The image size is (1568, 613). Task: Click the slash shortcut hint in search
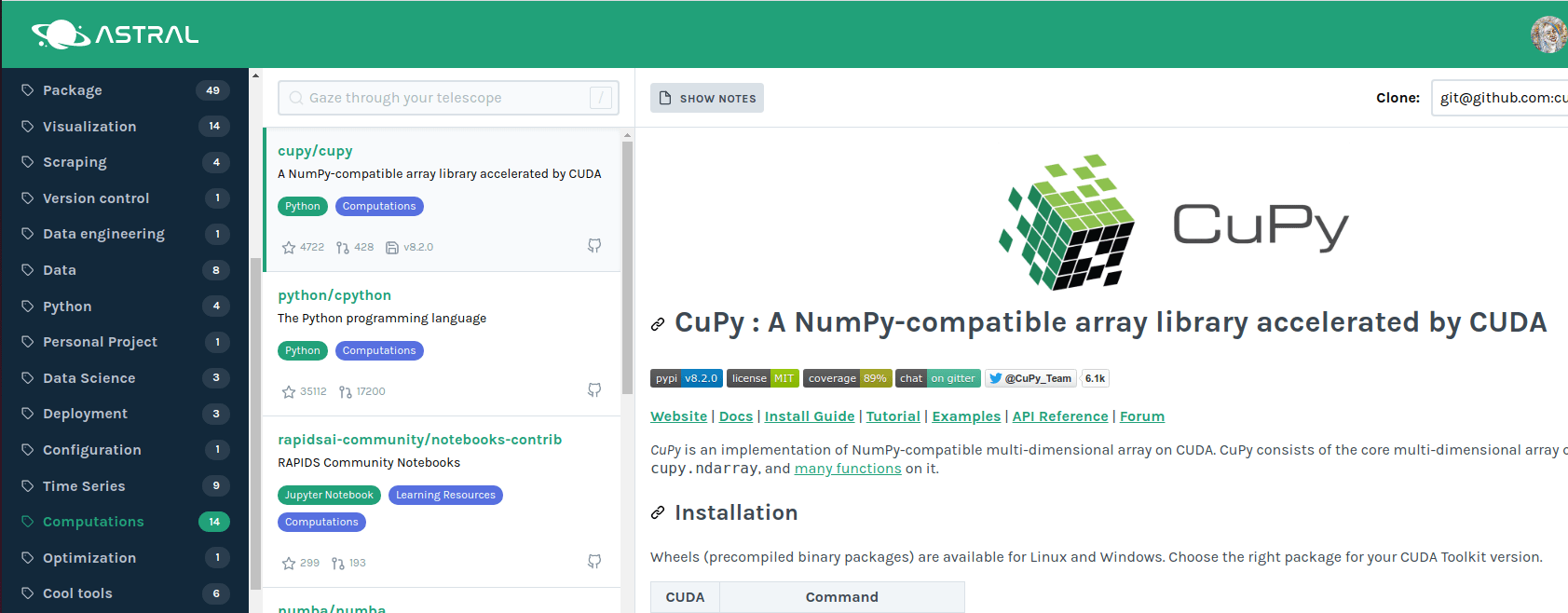(x=601, y=98)
